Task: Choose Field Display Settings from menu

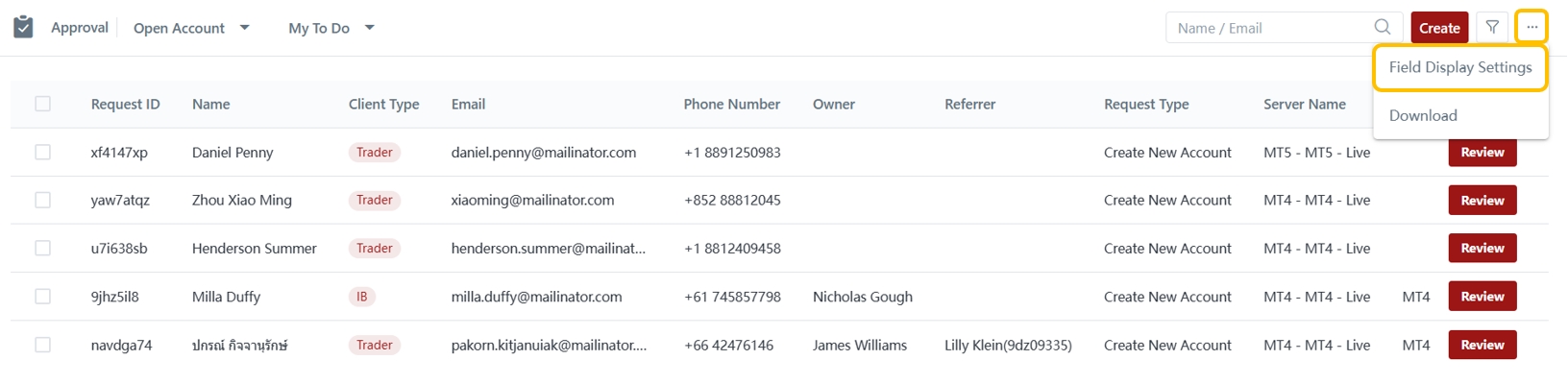Action: coord(1459,67)
